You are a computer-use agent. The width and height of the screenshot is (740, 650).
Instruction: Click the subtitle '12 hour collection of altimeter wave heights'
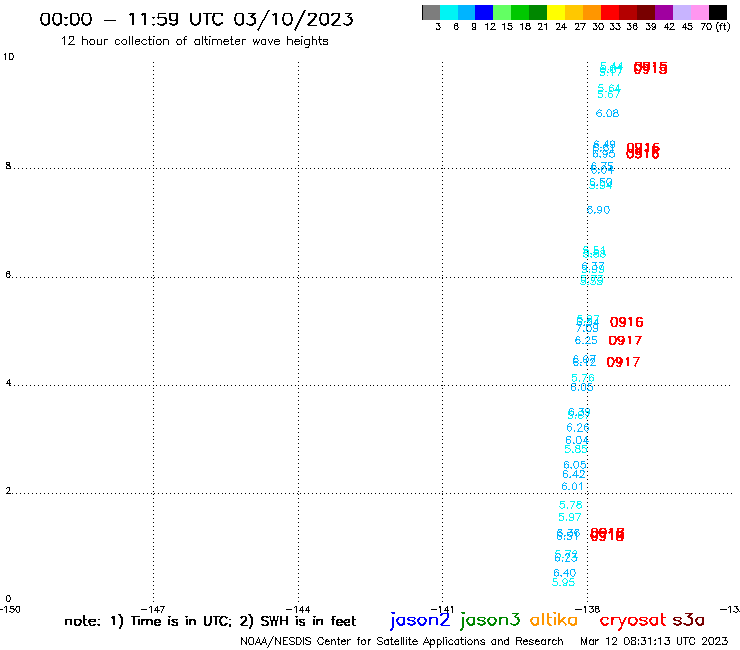point(194,41)
